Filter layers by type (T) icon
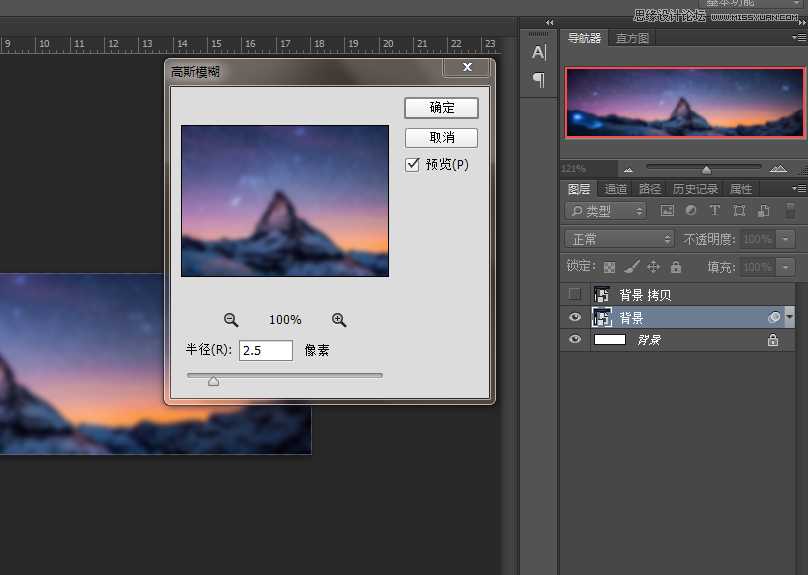The image size is (808, 575). (714, 211)
